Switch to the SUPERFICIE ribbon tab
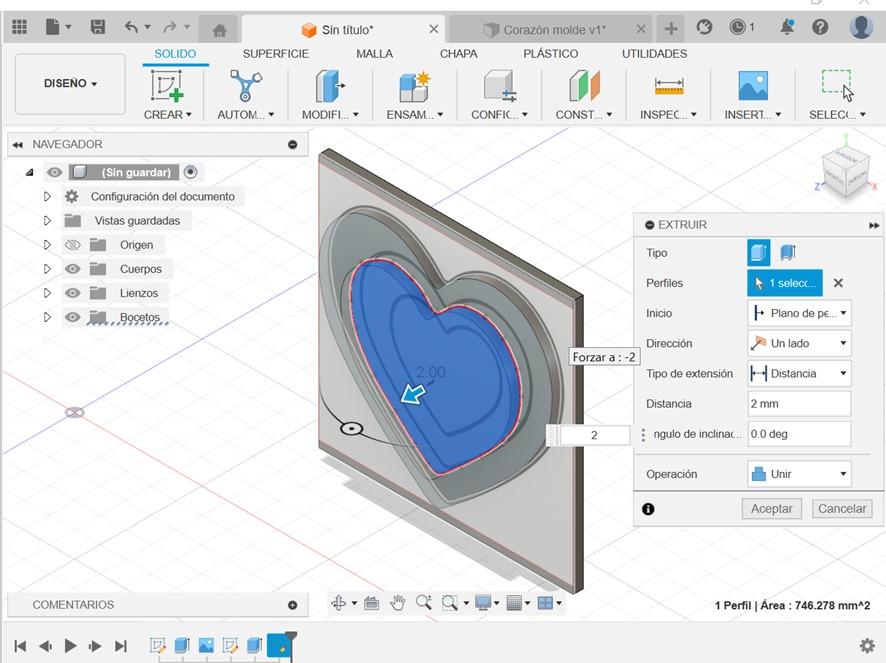886x663 pixels. click(275, 54)
